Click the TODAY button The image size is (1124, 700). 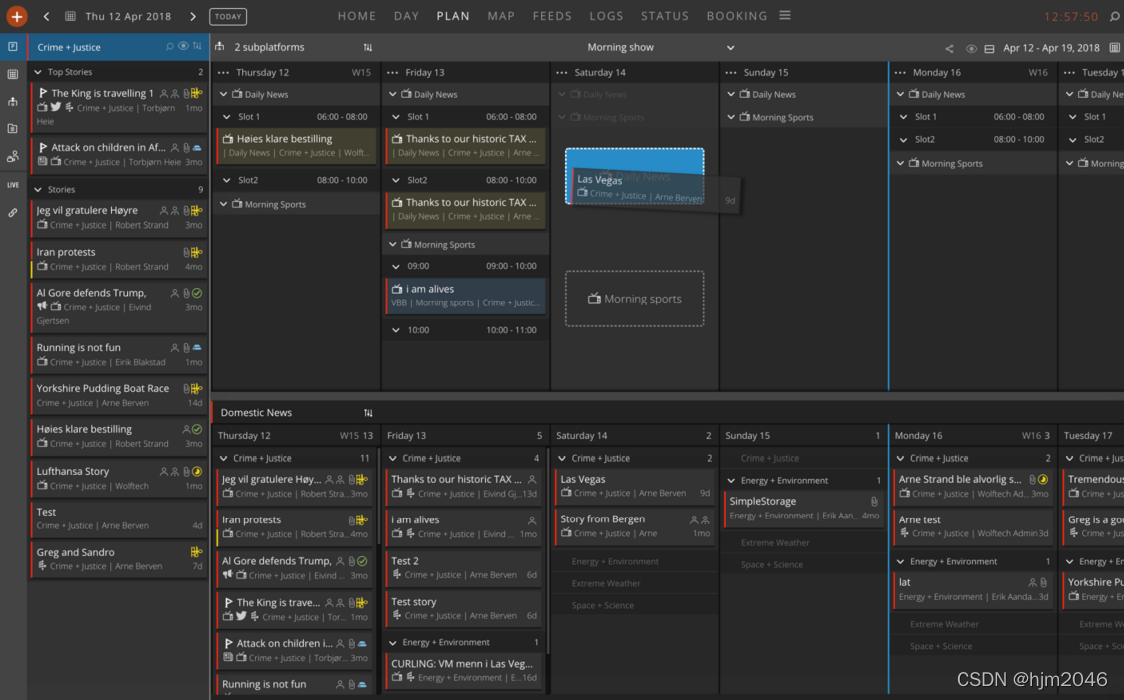click(x=228, y=16)
